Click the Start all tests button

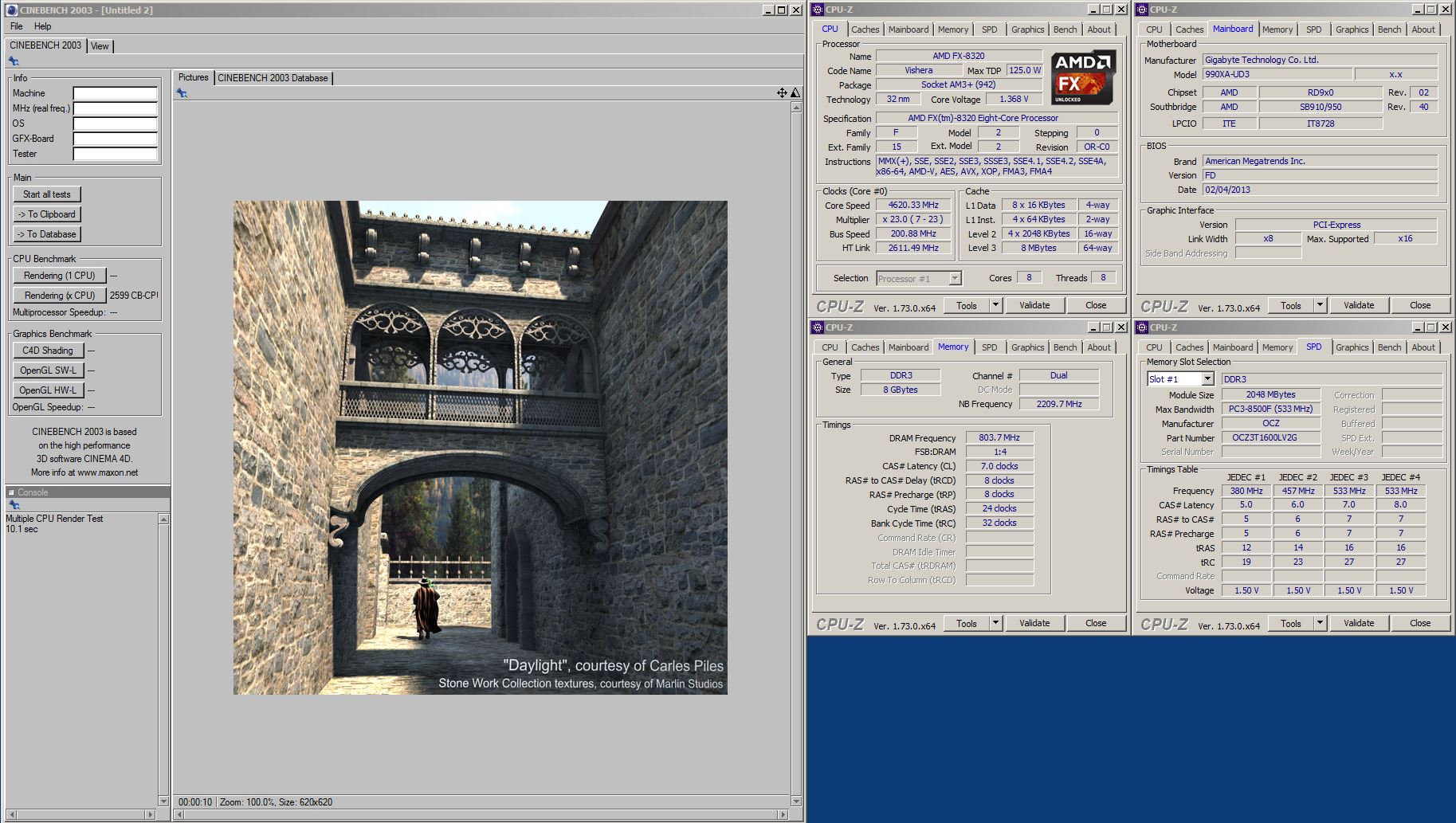tap(47, 194)
